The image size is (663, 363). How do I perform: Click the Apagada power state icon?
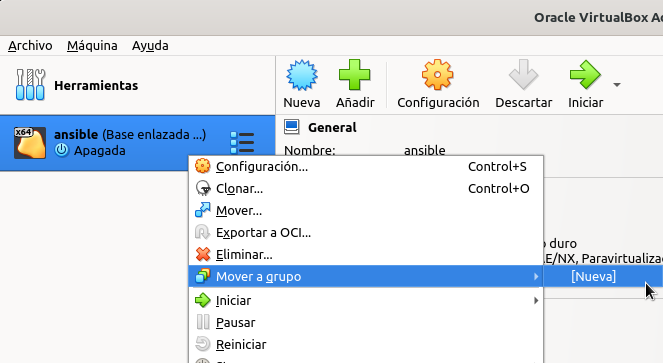pos(62,150)
